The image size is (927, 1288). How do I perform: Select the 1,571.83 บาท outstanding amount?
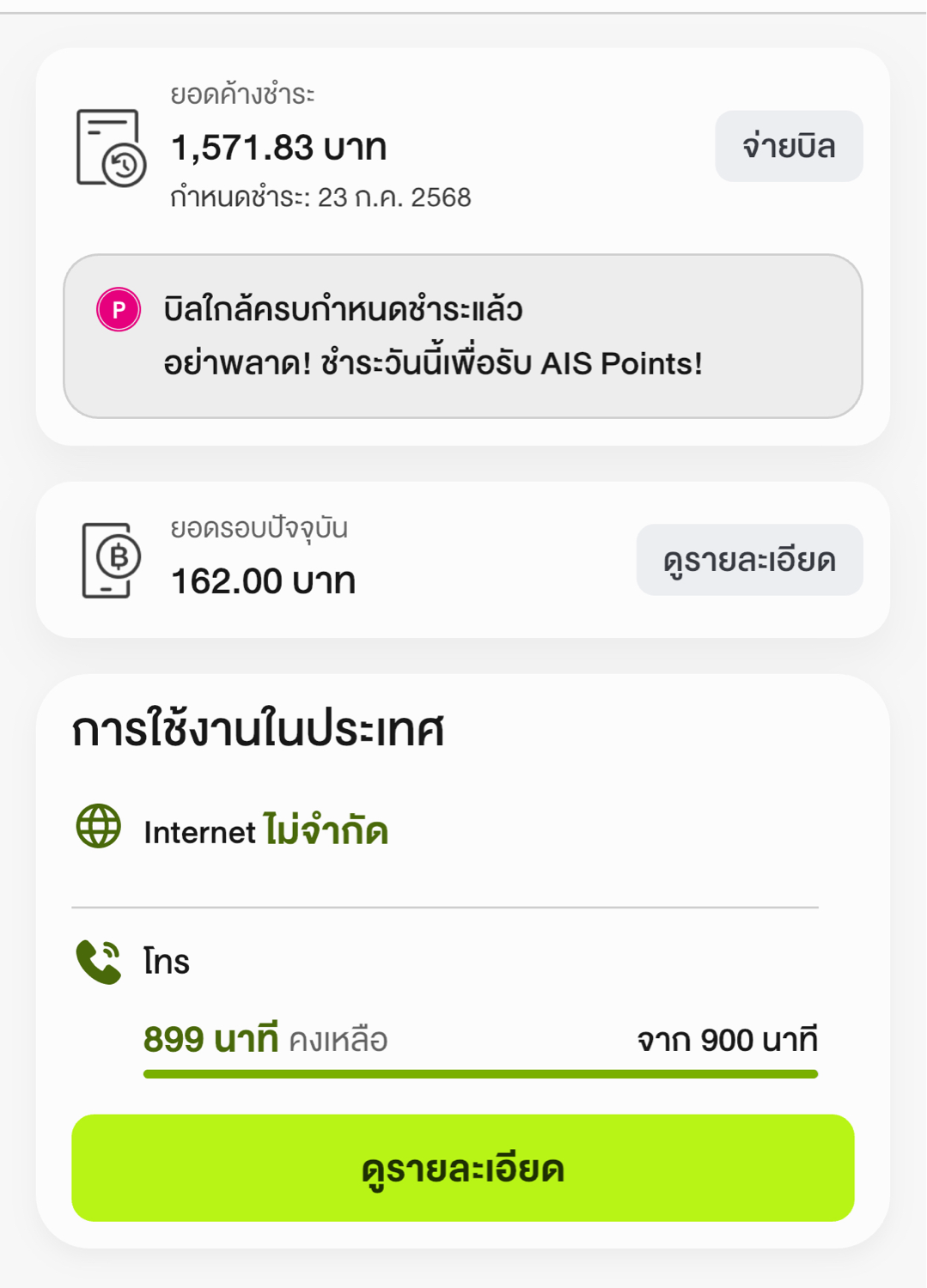(278, 147)
